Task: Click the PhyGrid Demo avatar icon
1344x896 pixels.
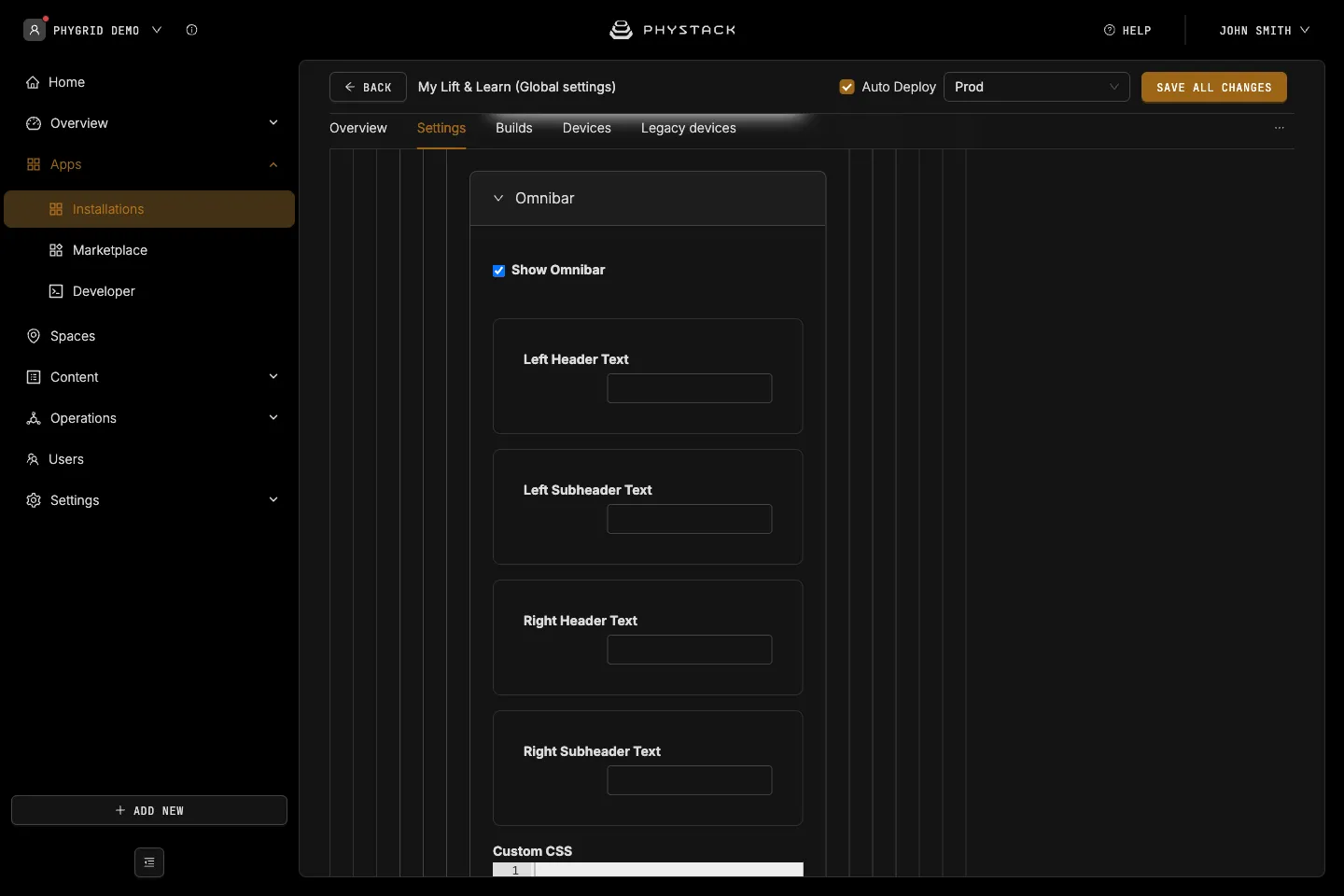Action: click(35, 30)
